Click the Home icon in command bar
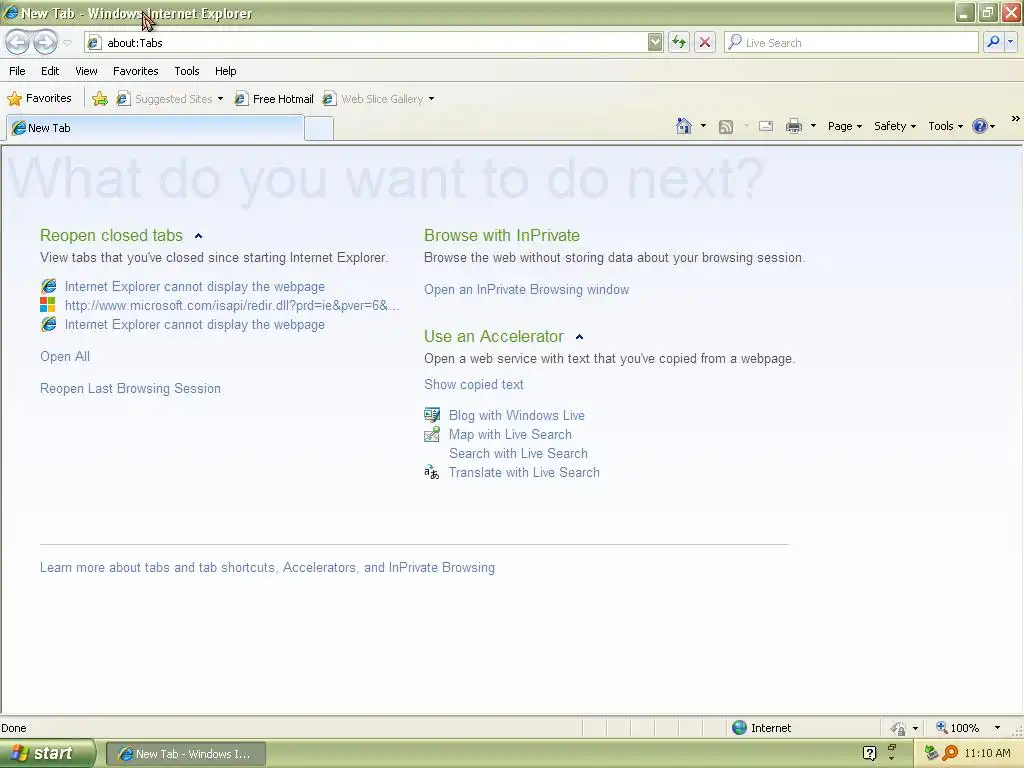The width and height of the screenshot is (1024, 768). click(684, 126)
